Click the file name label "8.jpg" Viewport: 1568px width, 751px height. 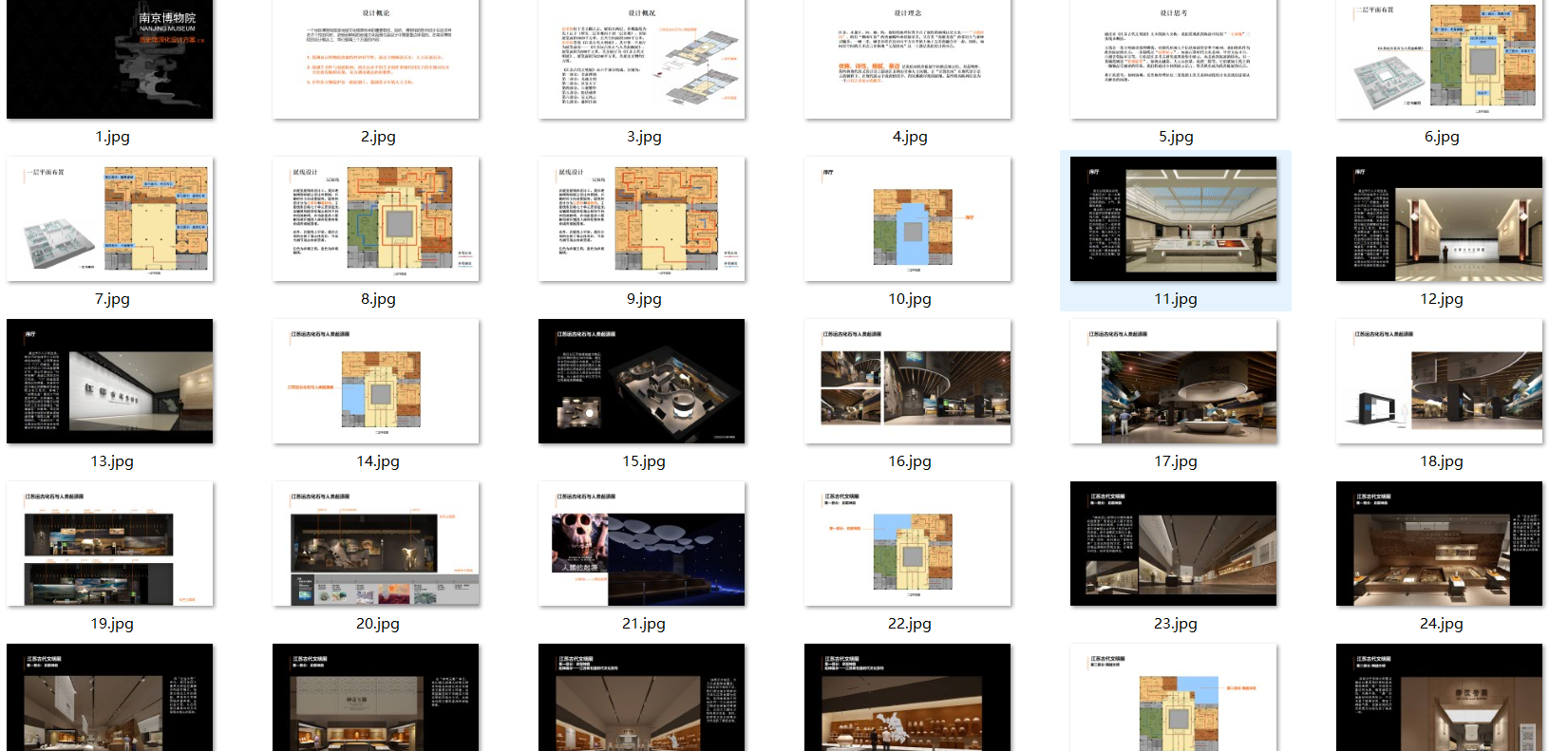[x=378, y=299]
